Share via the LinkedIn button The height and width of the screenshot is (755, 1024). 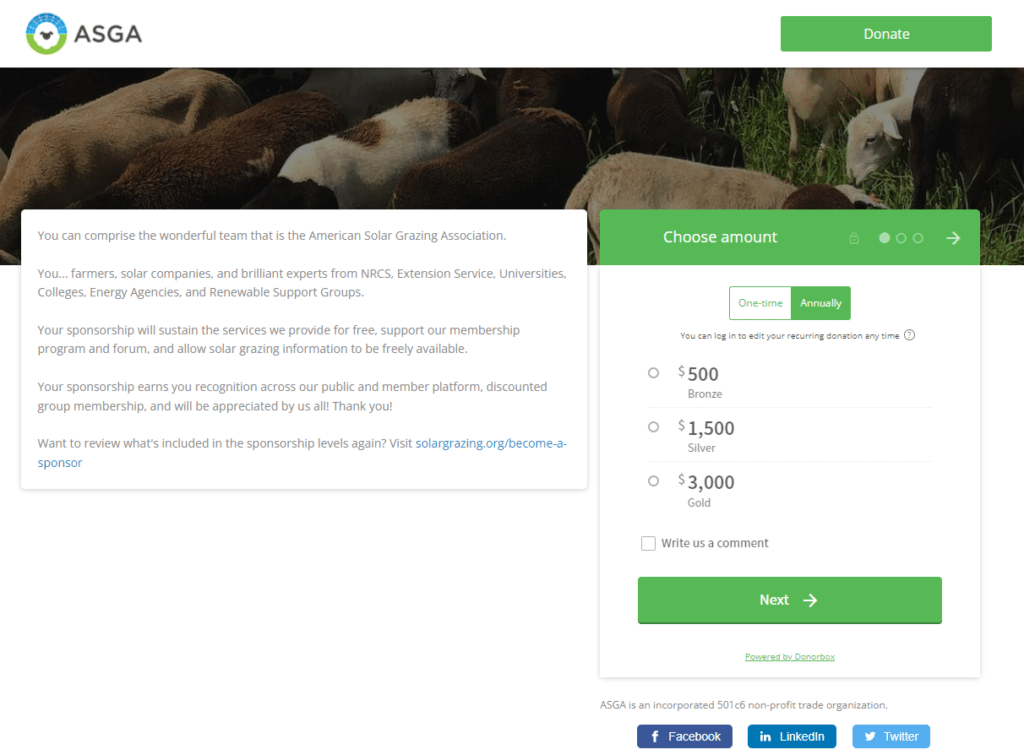point(791,737)
